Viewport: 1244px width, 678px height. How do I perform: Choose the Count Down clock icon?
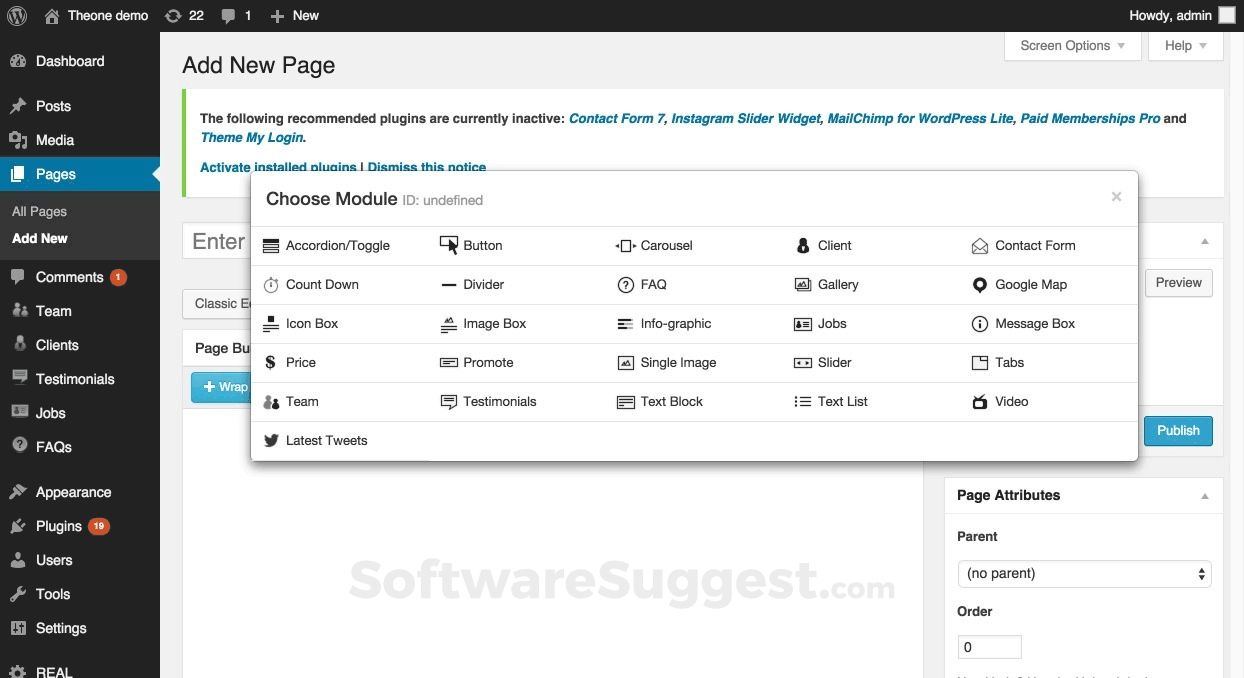point(271,285)
